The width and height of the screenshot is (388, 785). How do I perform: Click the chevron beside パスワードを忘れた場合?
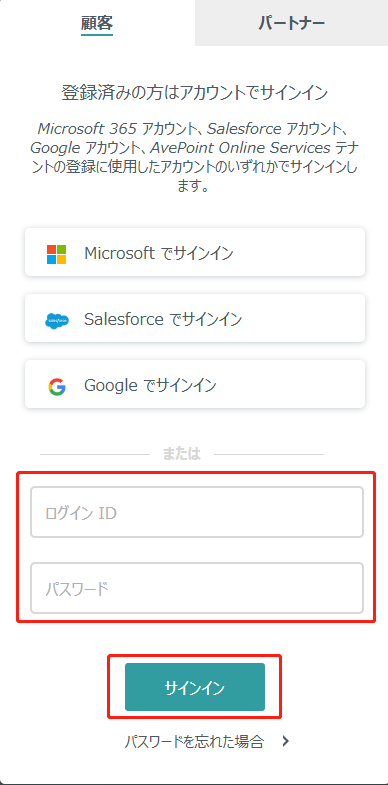pos(285,741)
